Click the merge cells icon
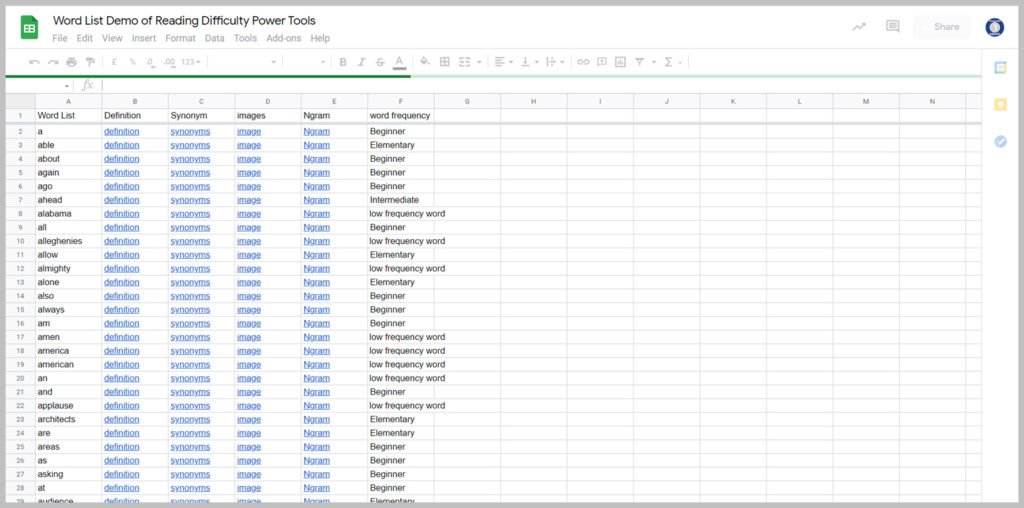1024x508 pixels. (464, 62)
